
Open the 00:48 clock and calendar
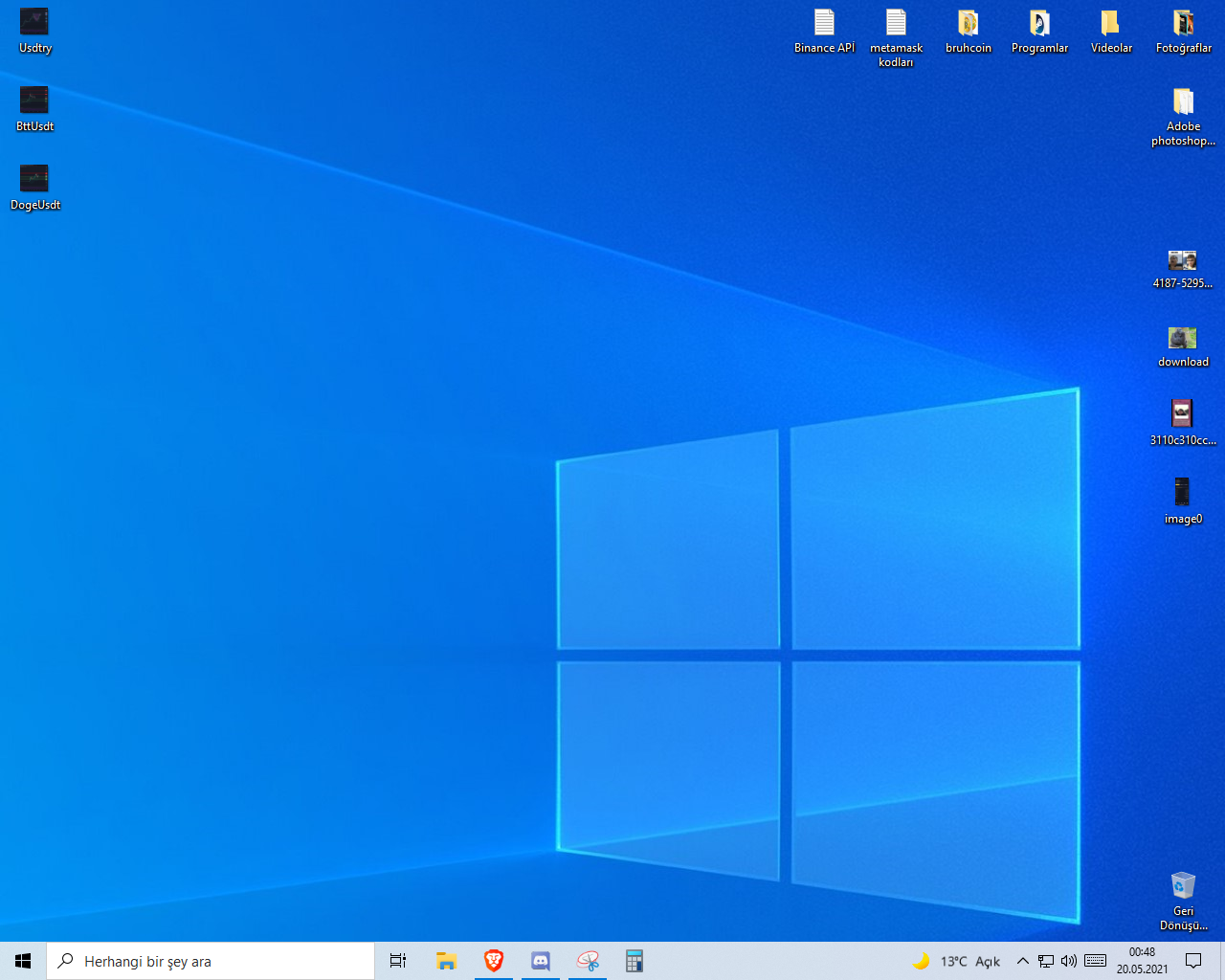[x=1142, y=961]
